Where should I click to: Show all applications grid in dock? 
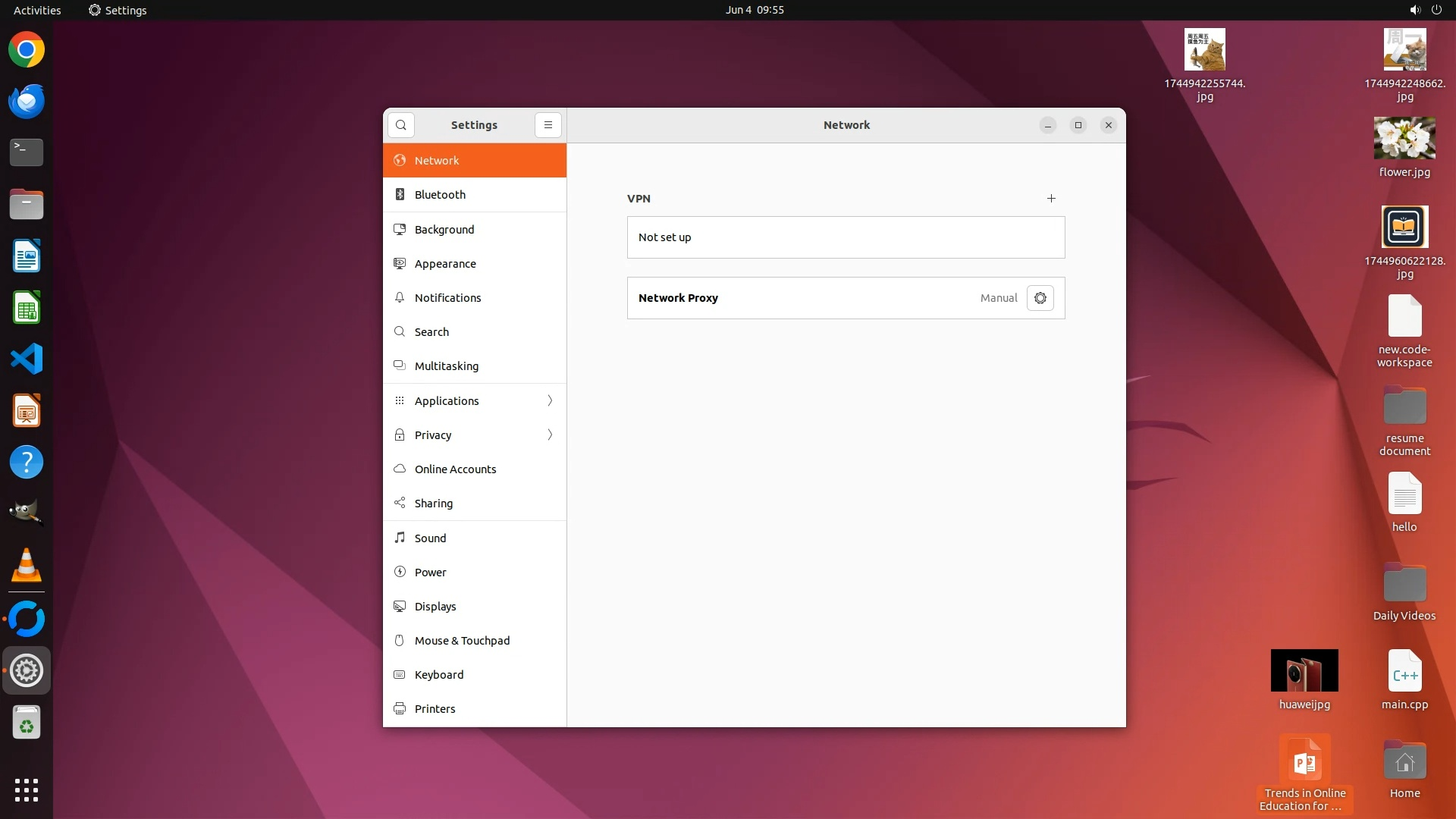click(27, 790)
